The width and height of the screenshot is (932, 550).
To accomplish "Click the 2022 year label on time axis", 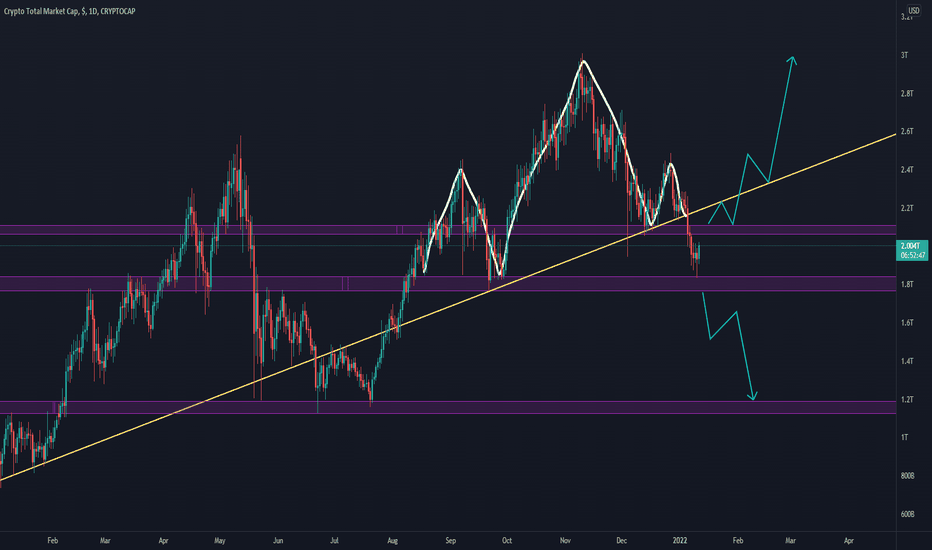I will [x=680, y=540].
